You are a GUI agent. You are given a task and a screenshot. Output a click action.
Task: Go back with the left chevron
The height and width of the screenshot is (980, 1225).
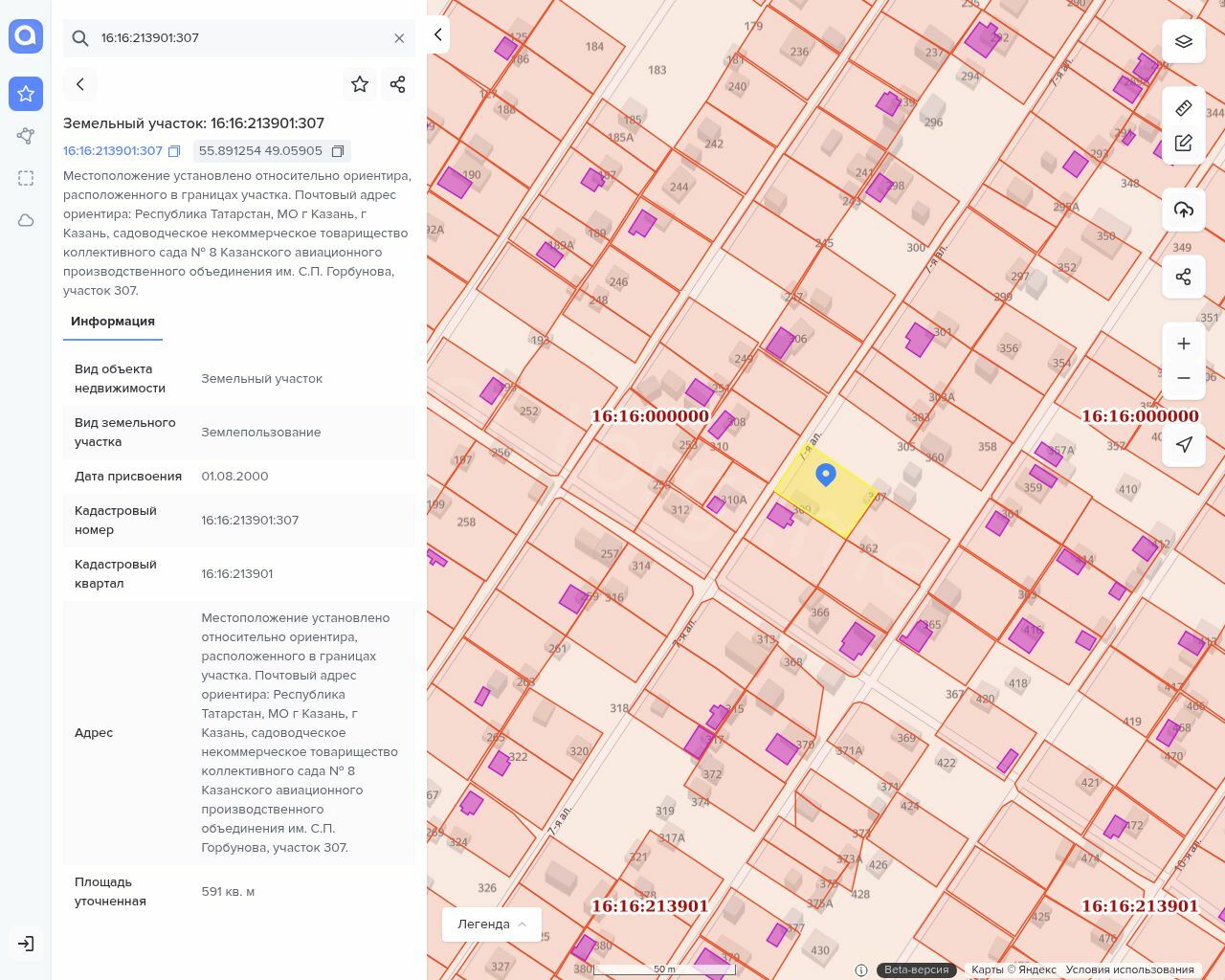click(x=80, y=84)
